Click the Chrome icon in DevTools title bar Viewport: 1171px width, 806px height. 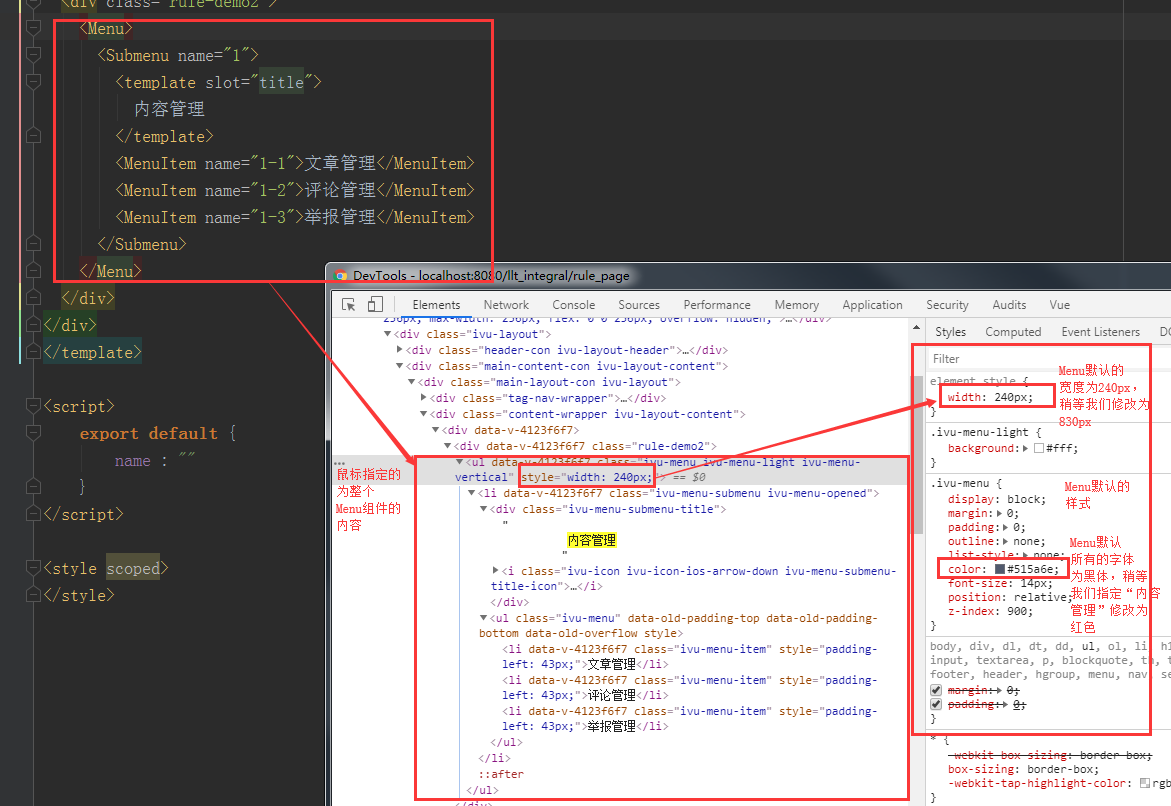pyautogui.click(x=341, y=276)
